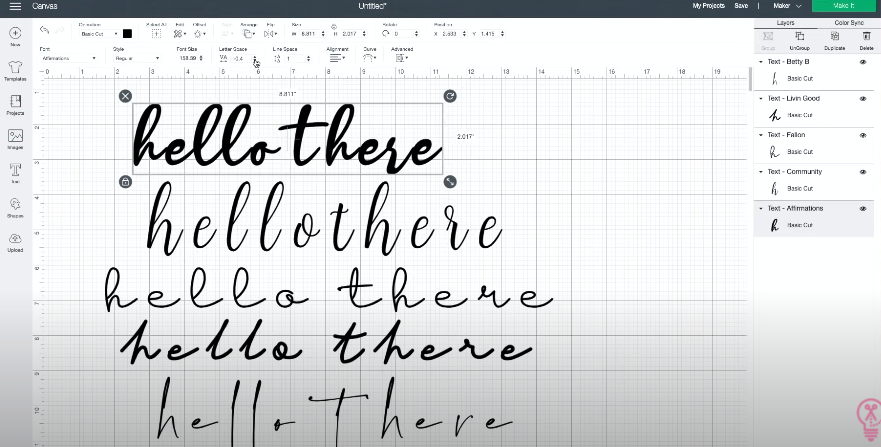Hide the Text - Livin Good layer

[x=863, y=98]
